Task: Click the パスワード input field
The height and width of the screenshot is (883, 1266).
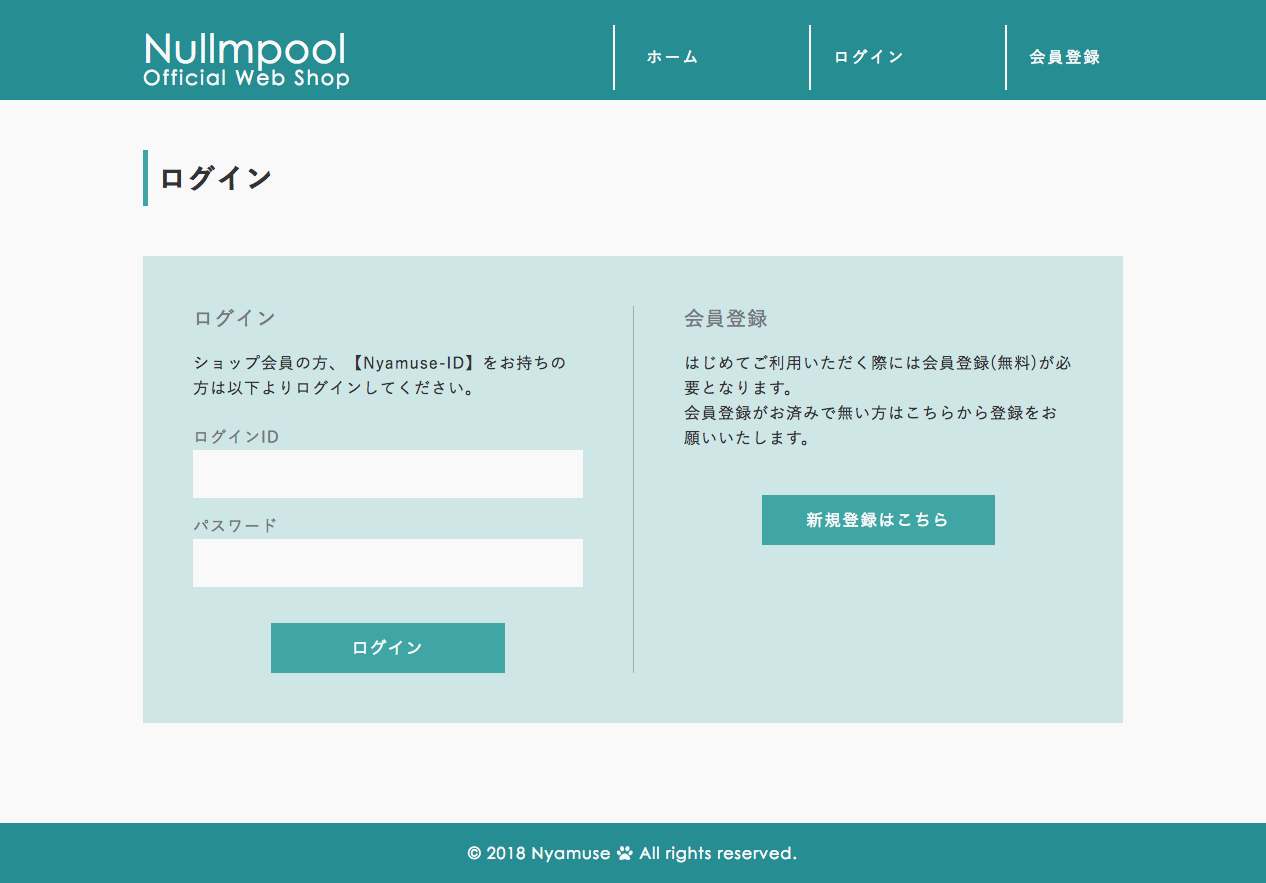Action: point(387,562)
